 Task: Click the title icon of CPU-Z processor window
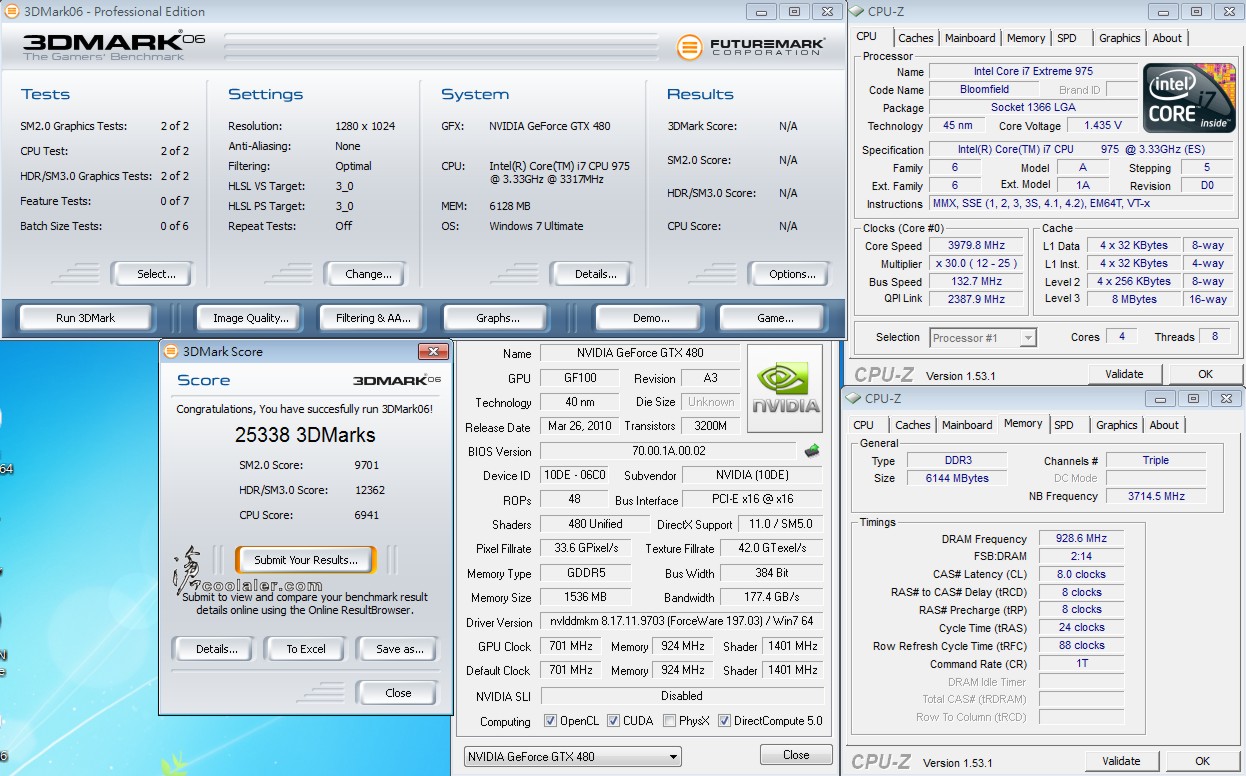click(857, 12)
